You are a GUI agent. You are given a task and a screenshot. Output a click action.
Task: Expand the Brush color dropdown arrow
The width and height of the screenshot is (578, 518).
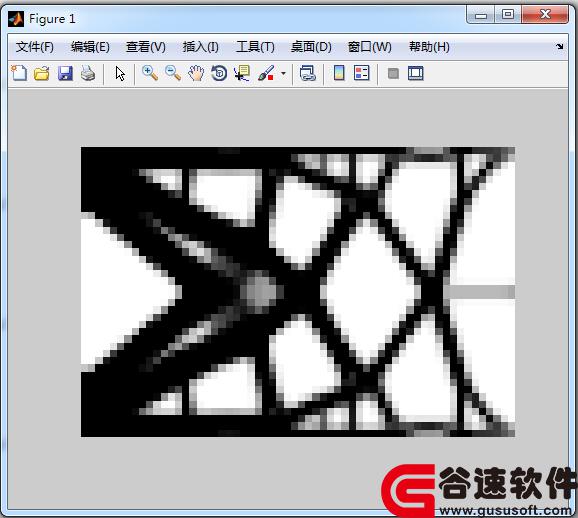(x=283, y=73)
